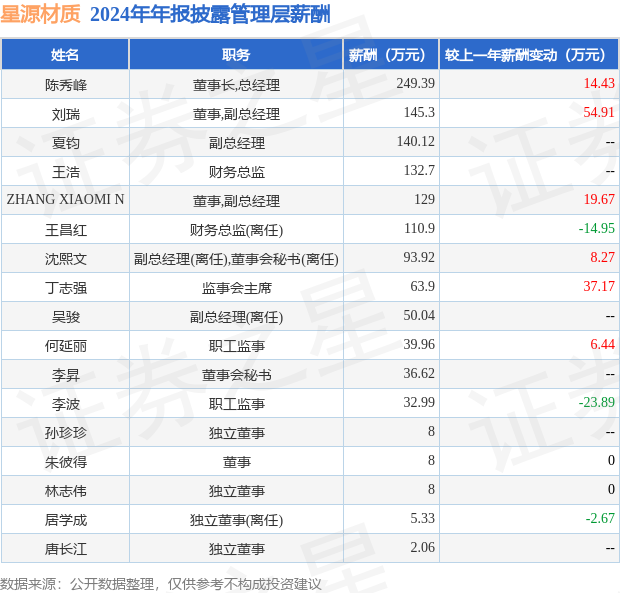Click salary value 132.7

(419, 170)
